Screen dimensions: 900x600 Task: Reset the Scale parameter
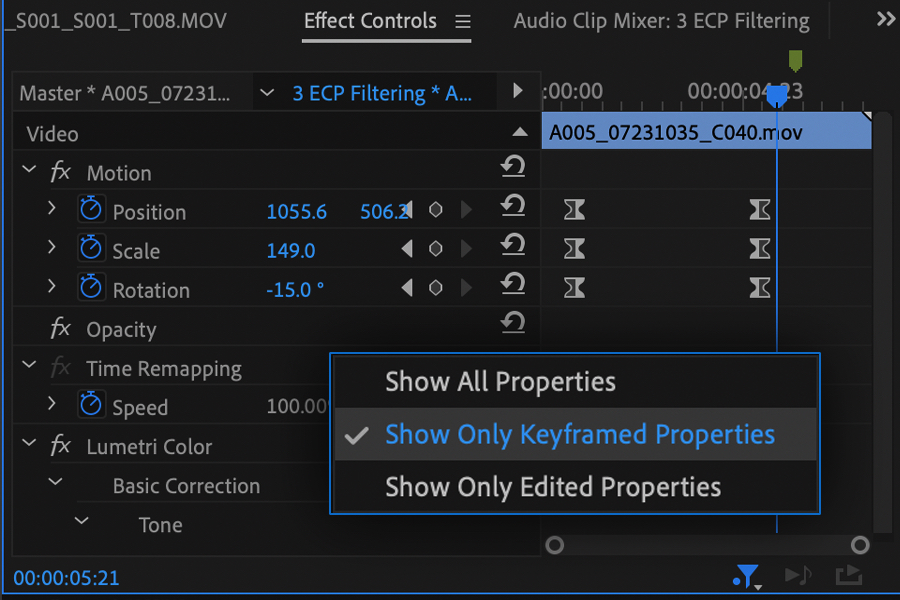click(x=512, y=246)
